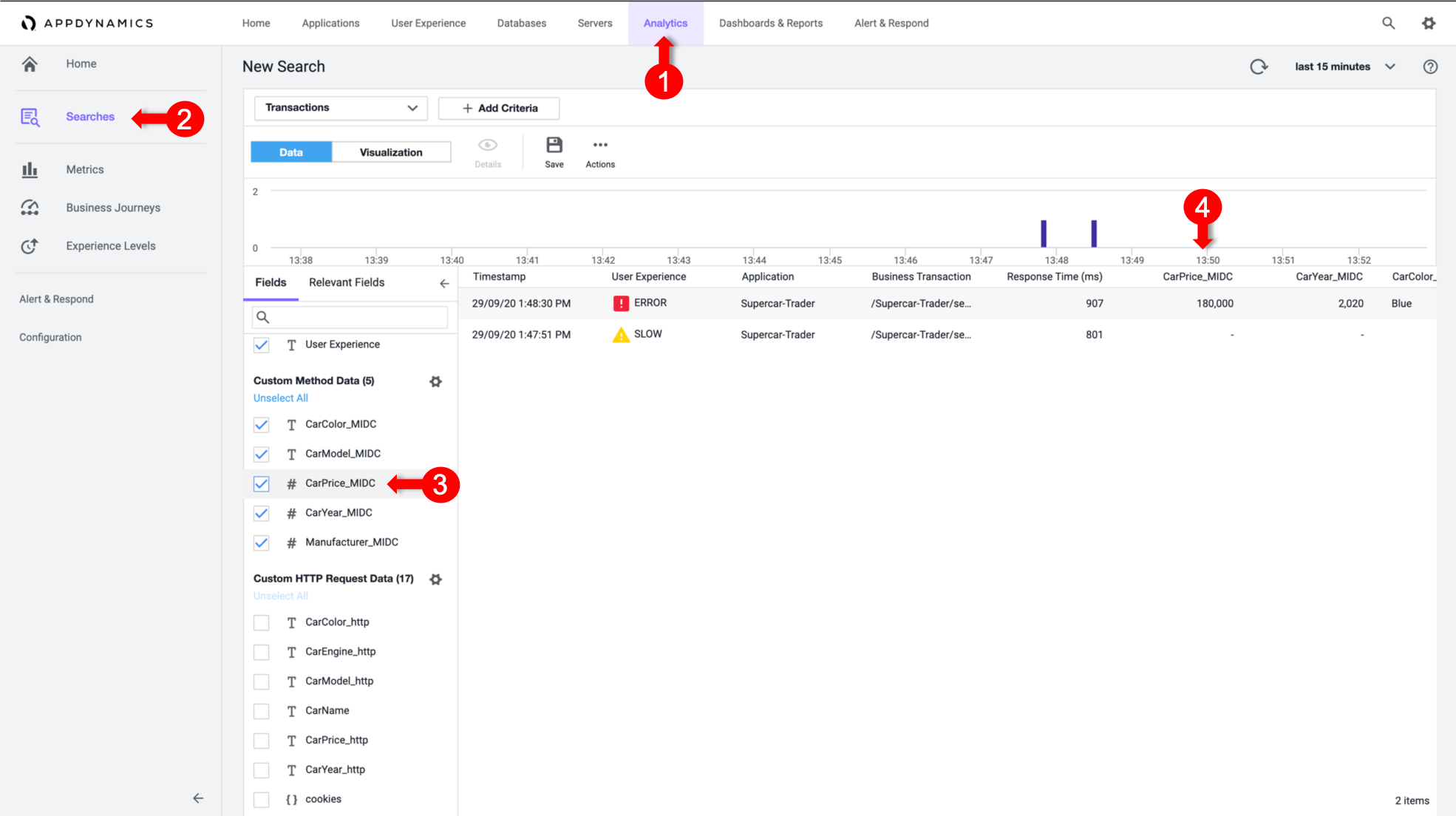Viewport: 1456px width, 816px height.
Task: Save the search with the disk icon
Action: coord(554,145)
